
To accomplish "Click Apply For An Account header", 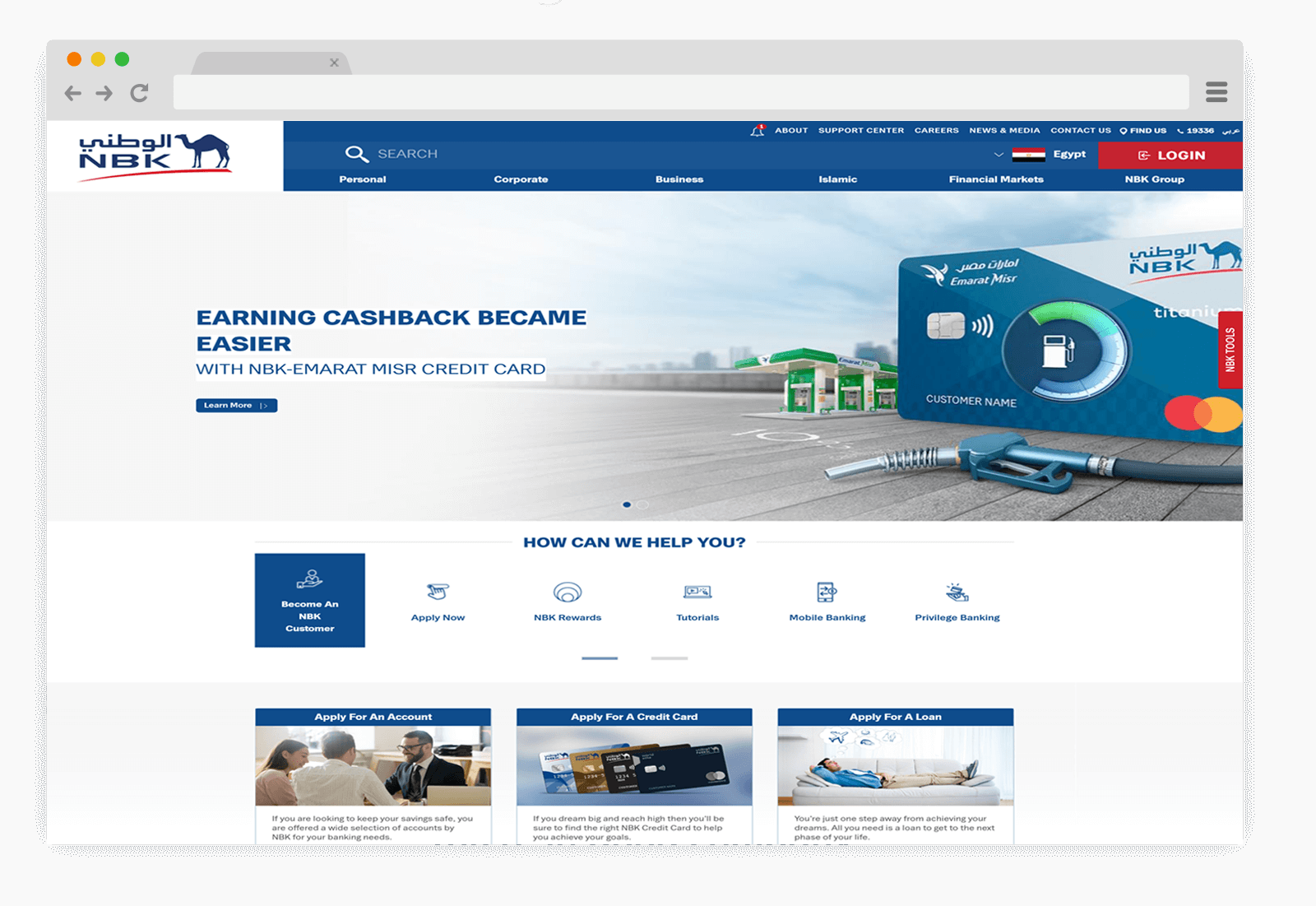I will click(x=373, y=717).
